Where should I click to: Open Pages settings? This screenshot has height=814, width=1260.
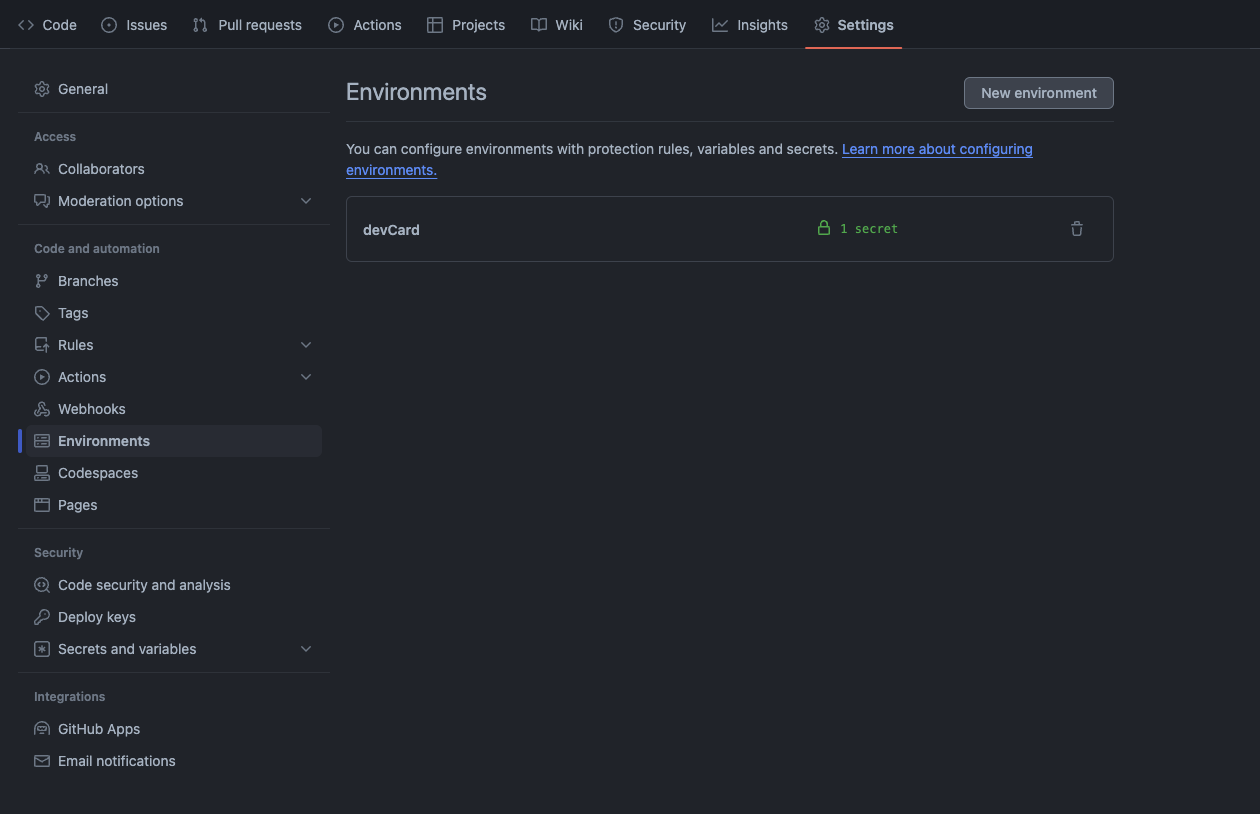point(174,505)
